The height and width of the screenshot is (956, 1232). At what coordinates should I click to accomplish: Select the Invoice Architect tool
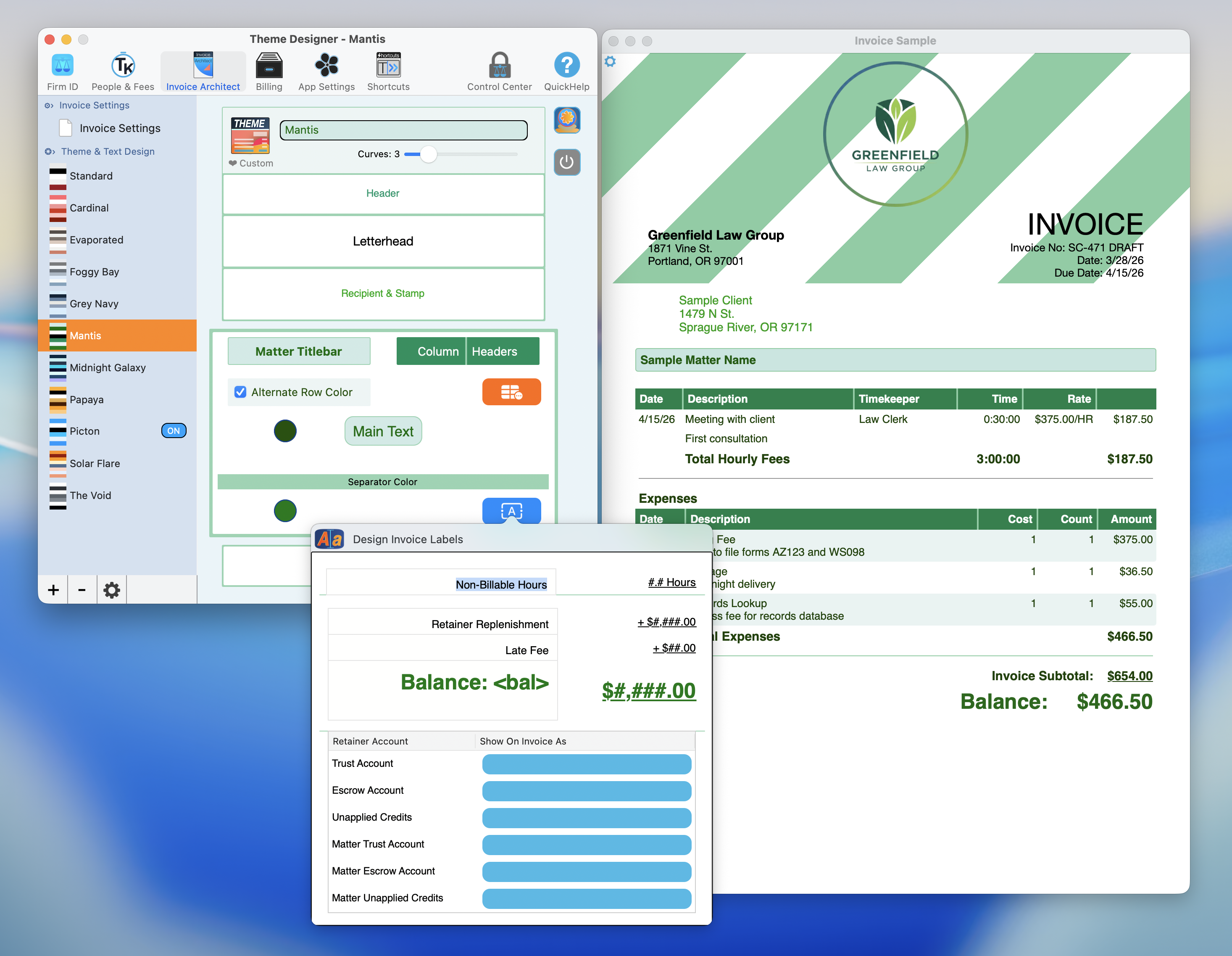click(x=203, y=71)
